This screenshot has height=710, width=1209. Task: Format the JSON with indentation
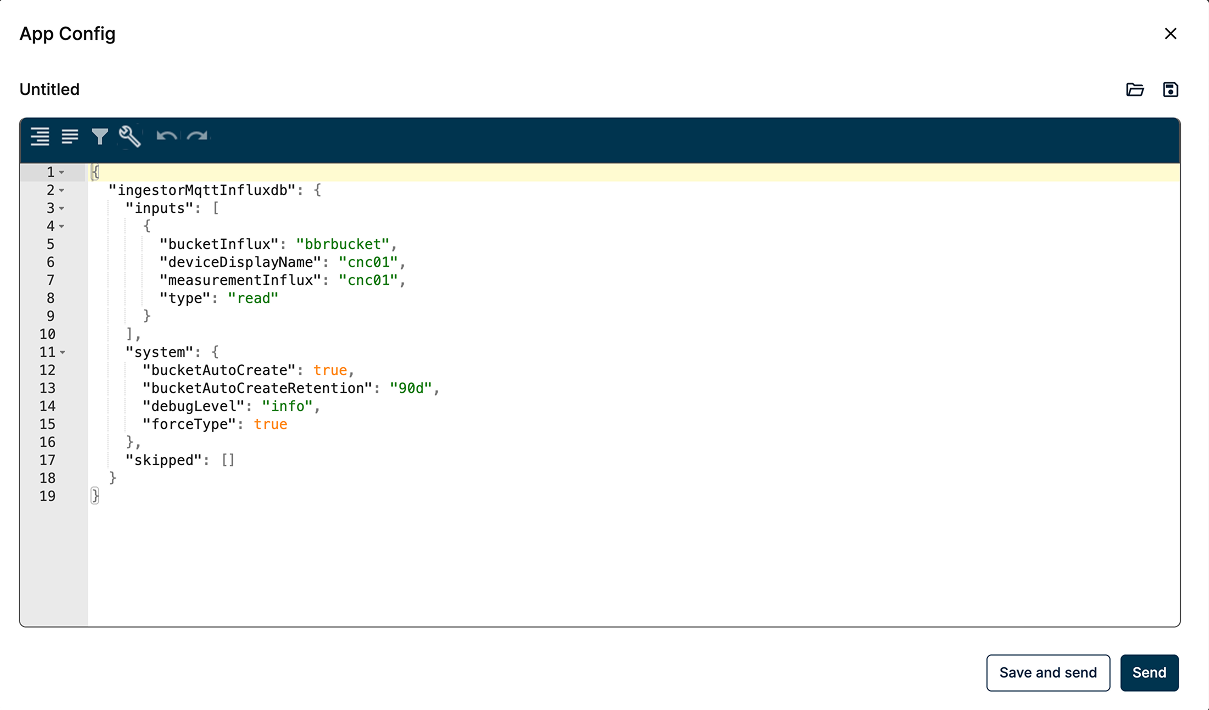(40, 136)
